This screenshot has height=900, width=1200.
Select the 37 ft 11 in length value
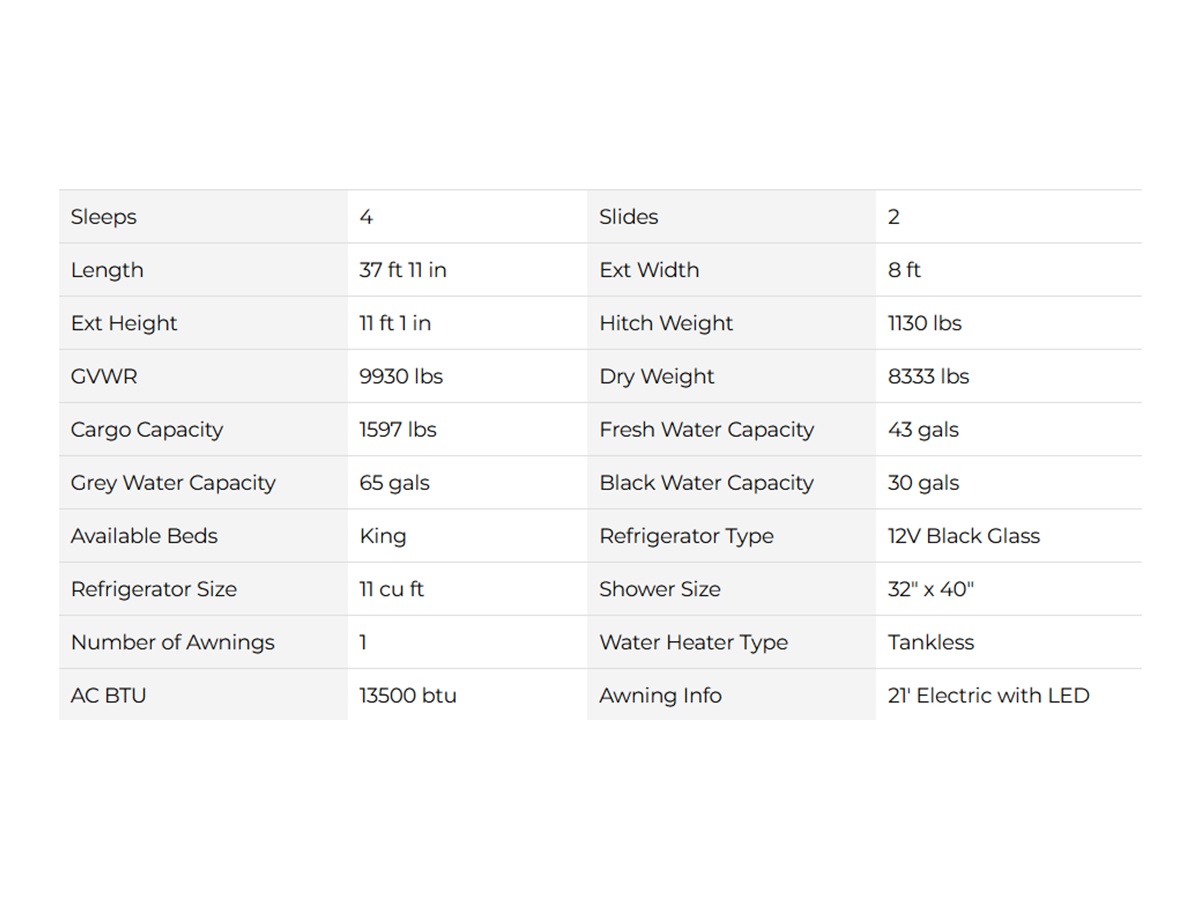click(x=403, y=270)
